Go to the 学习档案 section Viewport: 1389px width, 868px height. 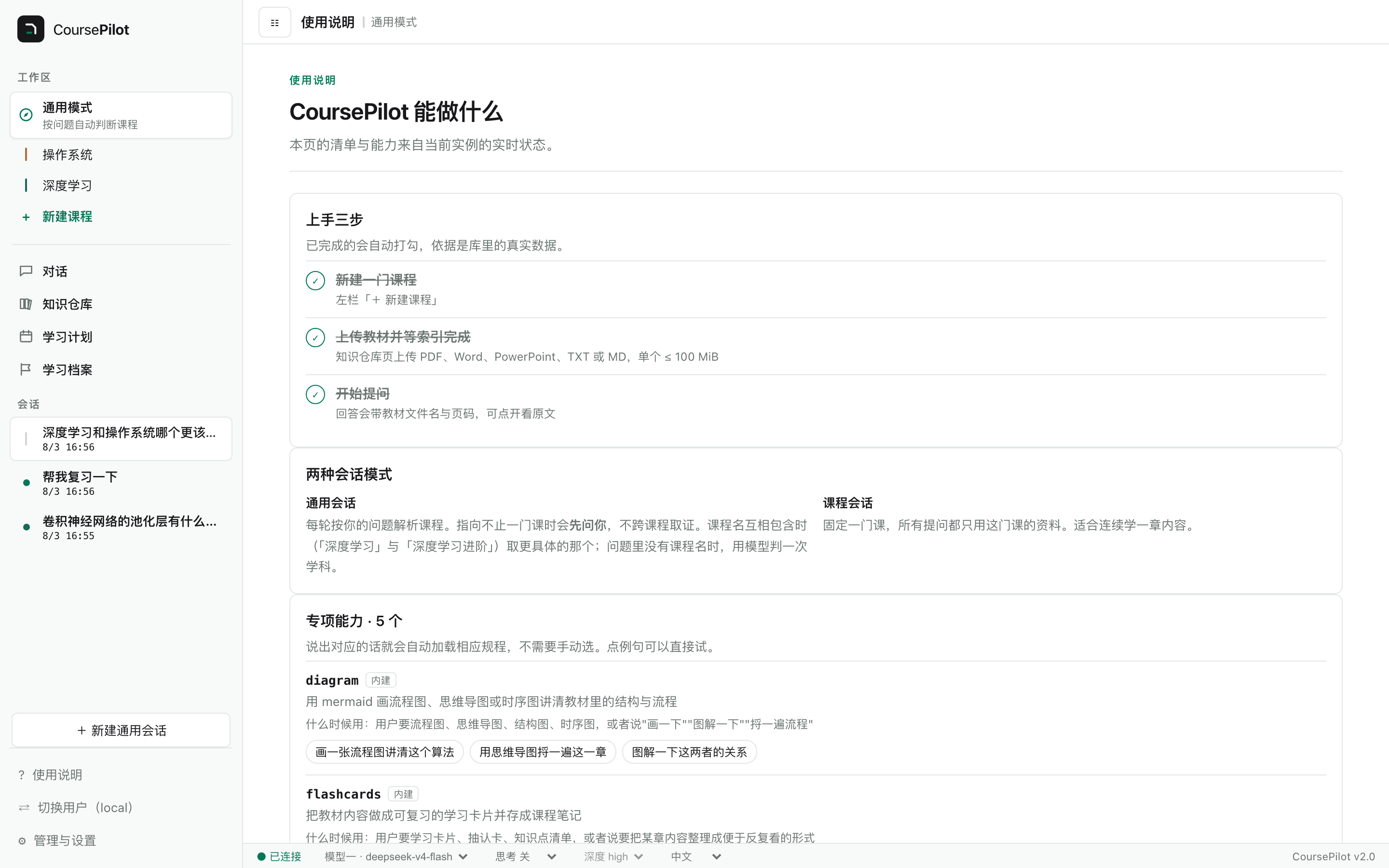coord(121,369)
